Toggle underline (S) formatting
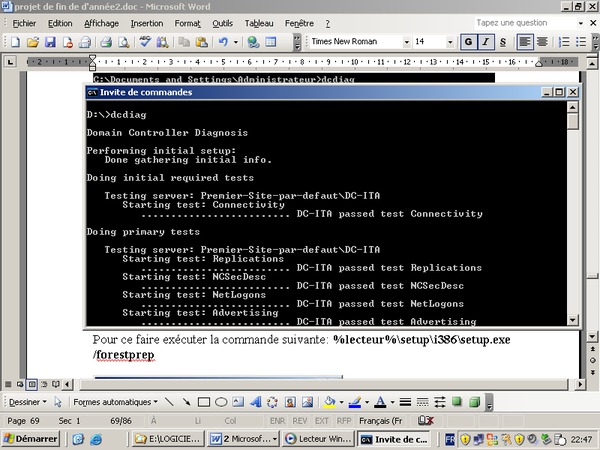 click(503, 42)
